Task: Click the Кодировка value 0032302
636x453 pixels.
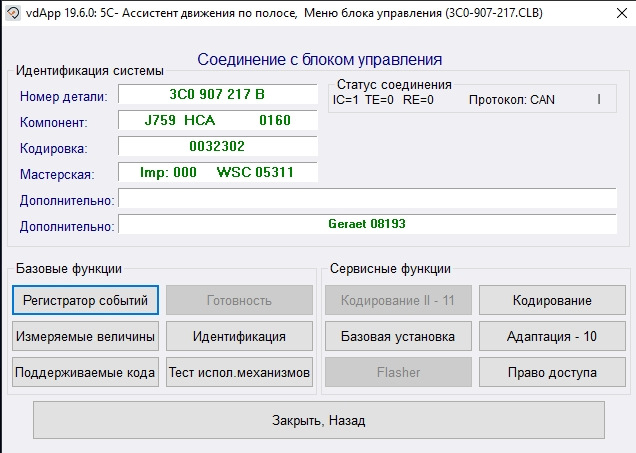Action: tap(218, 146)
